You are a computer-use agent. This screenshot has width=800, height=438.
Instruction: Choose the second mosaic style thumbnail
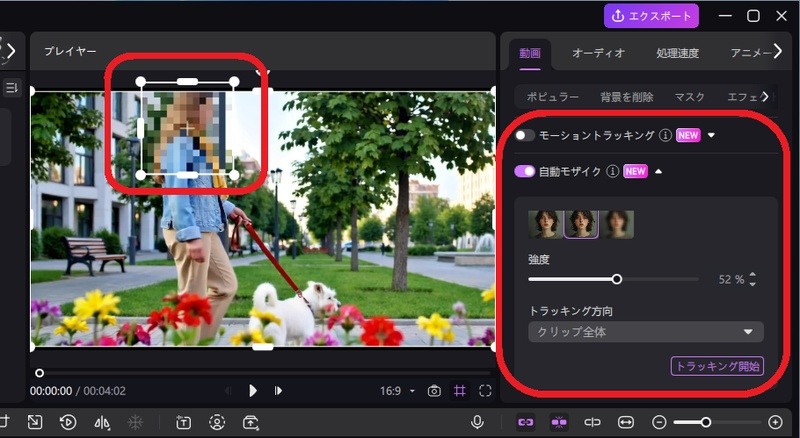tap(581, 225)
